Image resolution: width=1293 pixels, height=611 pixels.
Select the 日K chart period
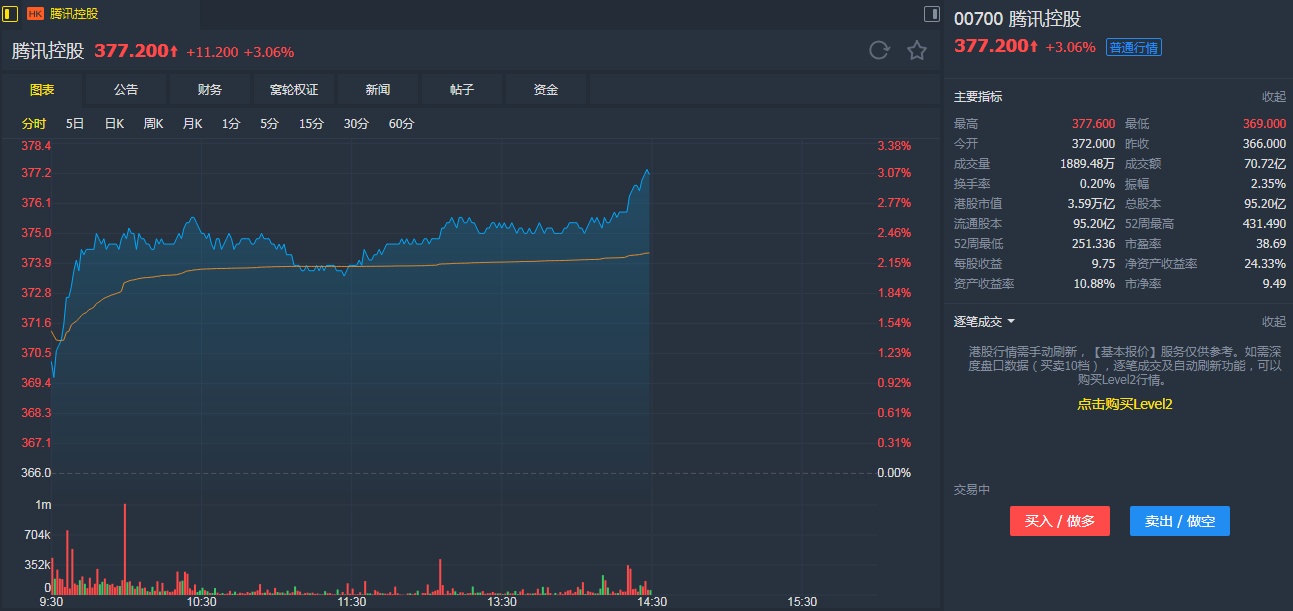114,124
